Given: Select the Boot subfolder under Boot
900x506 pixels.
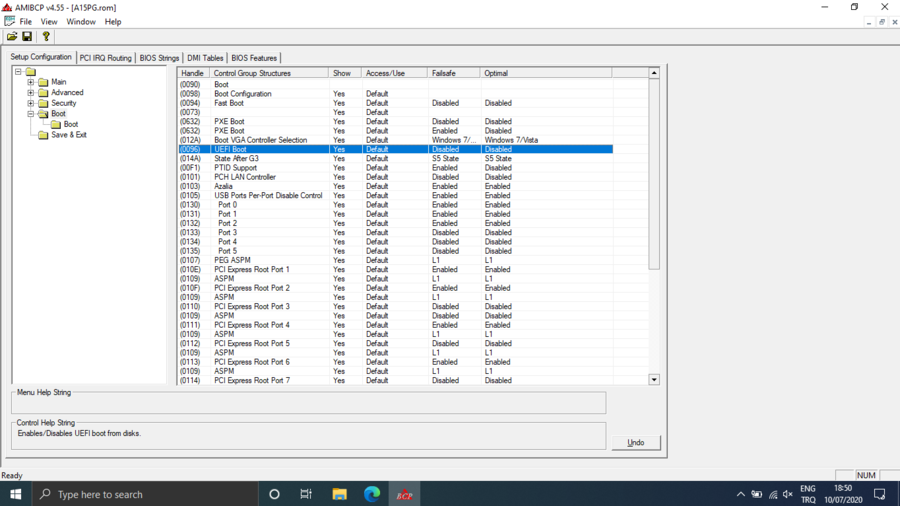Looking at the screenshot, I should pyautogui.click(x=71, y=124).
